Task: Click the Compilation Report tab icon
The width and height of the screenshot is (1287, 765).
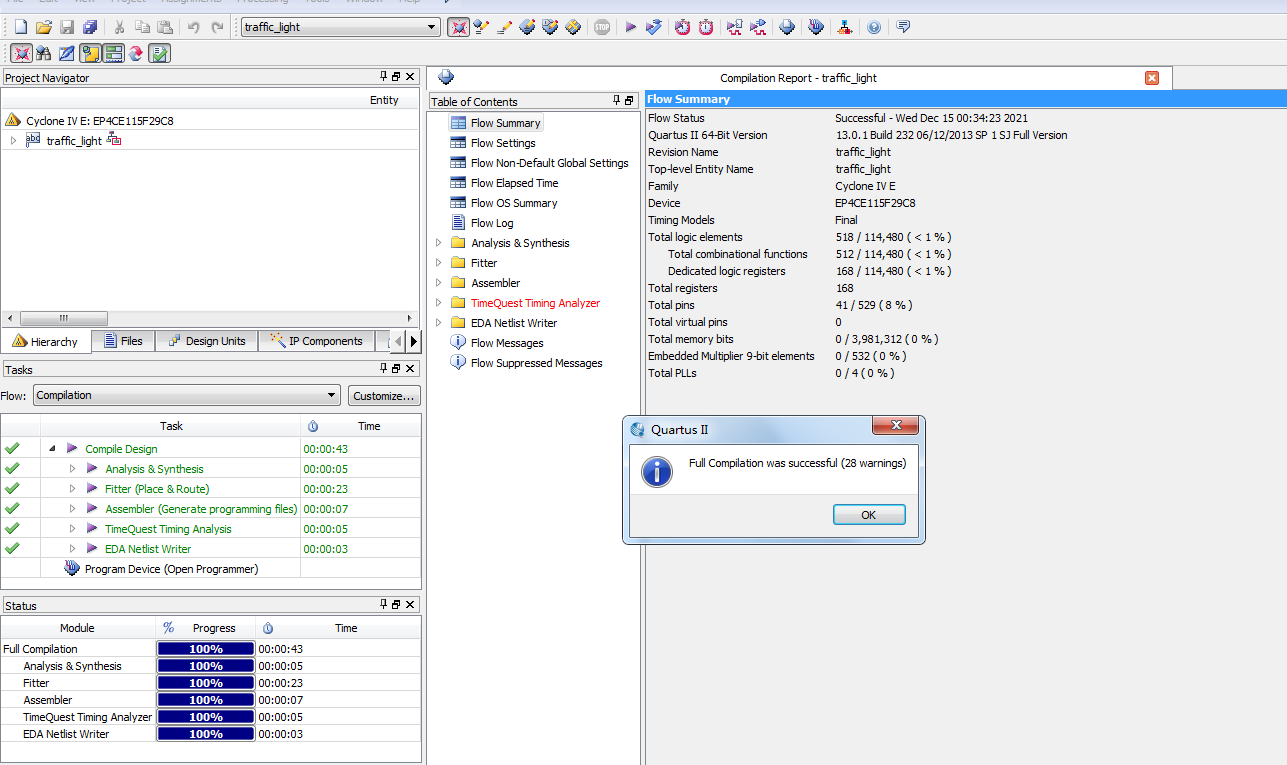Action: point(446,77)
